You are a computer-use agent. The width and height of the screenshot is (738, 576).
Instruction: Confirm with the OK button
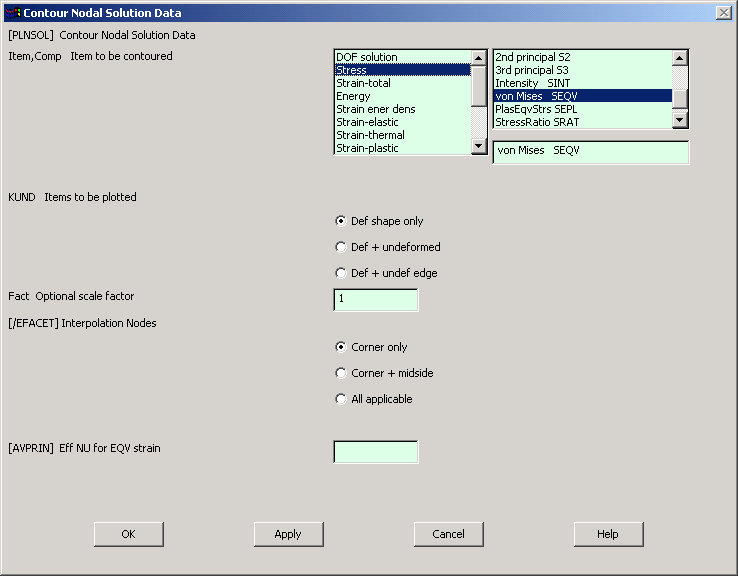128,534
